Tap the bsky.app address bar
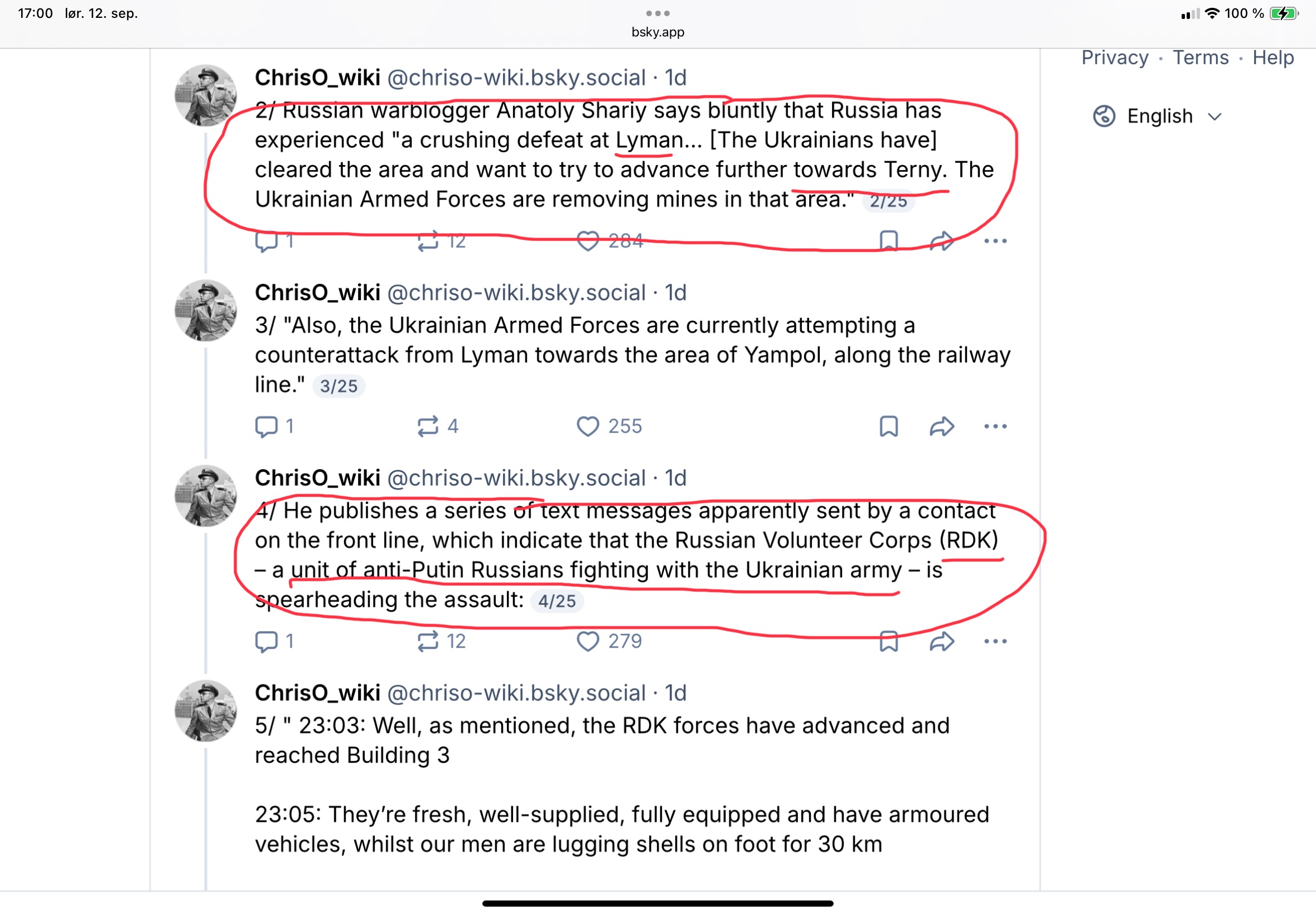Image resolution: width=1316 pixels, height=915 pixels. pos(657,32)
